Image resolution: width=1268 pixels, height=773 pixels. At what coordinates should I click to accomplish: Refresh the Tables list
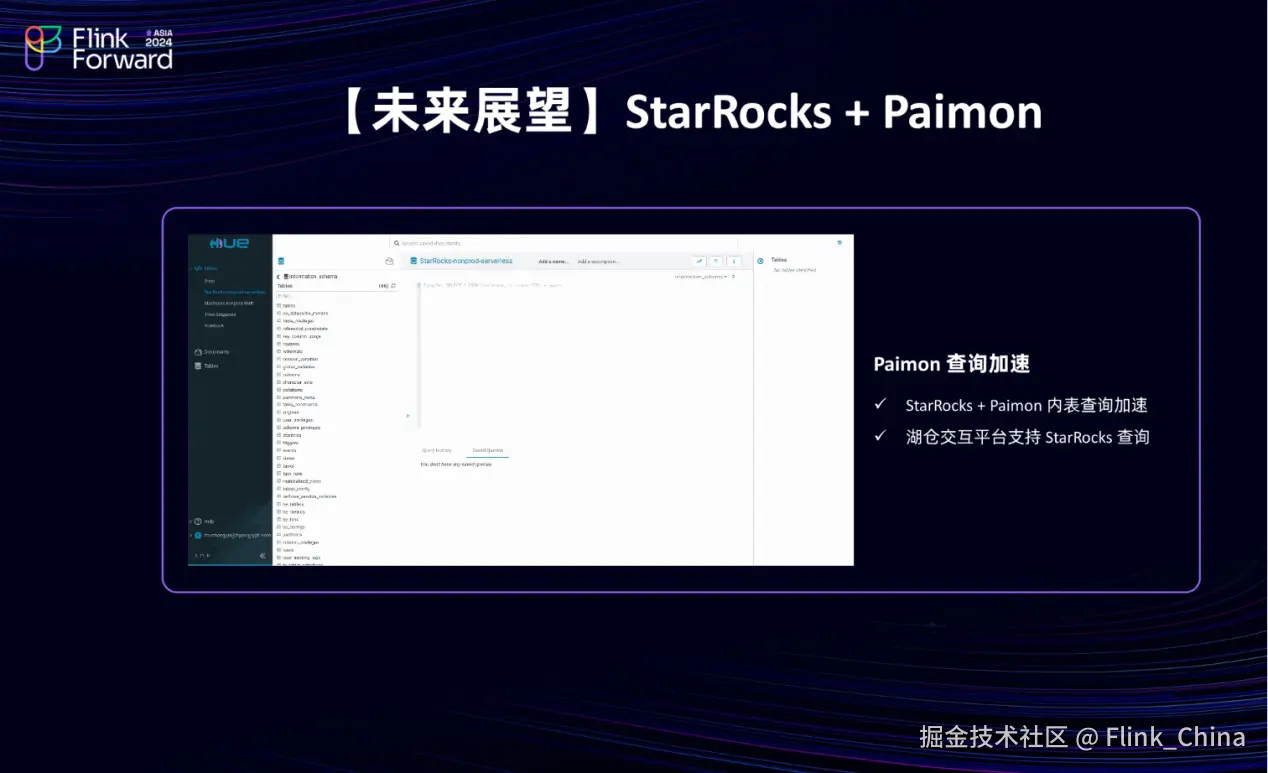[393, 286]
